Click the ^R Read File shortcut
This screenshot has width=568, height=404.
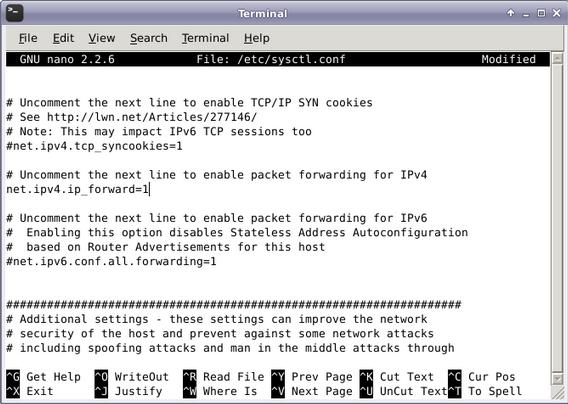coord(224,377)
